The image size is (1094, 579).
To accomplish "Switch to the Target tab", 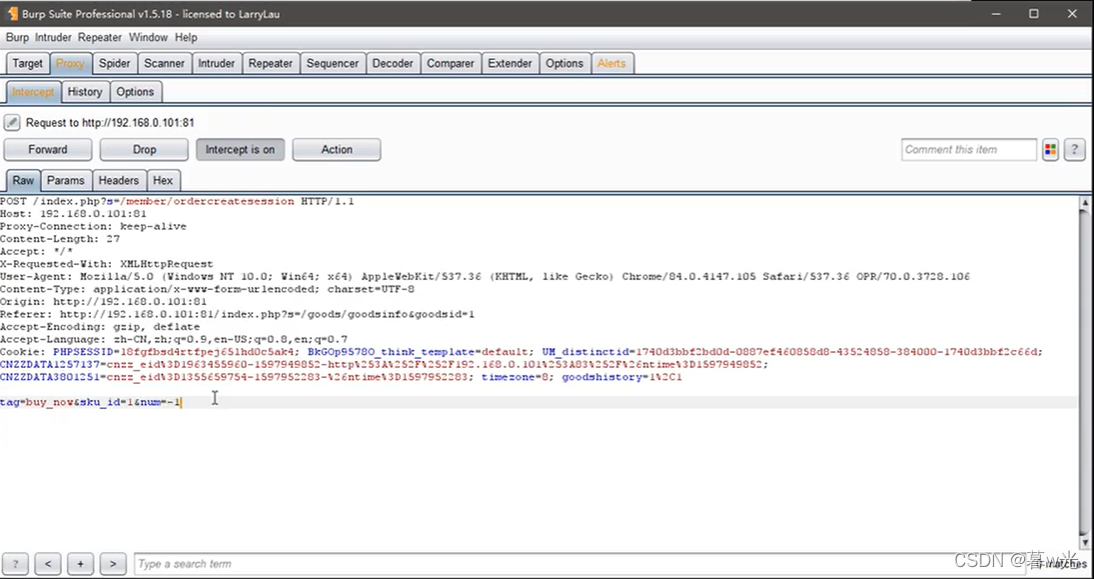I will click(28, 63).
